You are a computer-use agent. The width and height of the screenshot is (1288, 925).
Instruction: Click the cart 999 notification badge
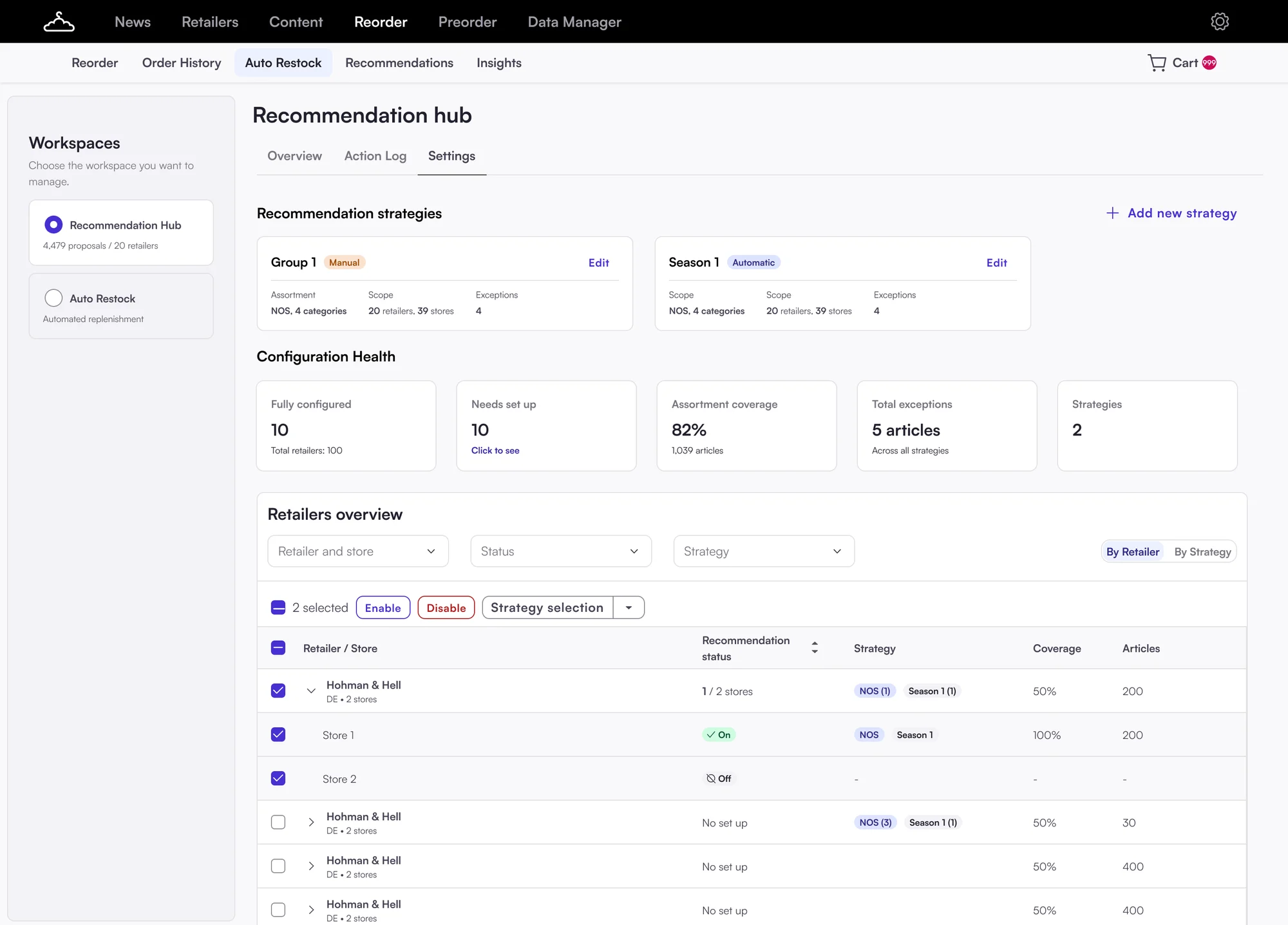[x=1209, y=62]
